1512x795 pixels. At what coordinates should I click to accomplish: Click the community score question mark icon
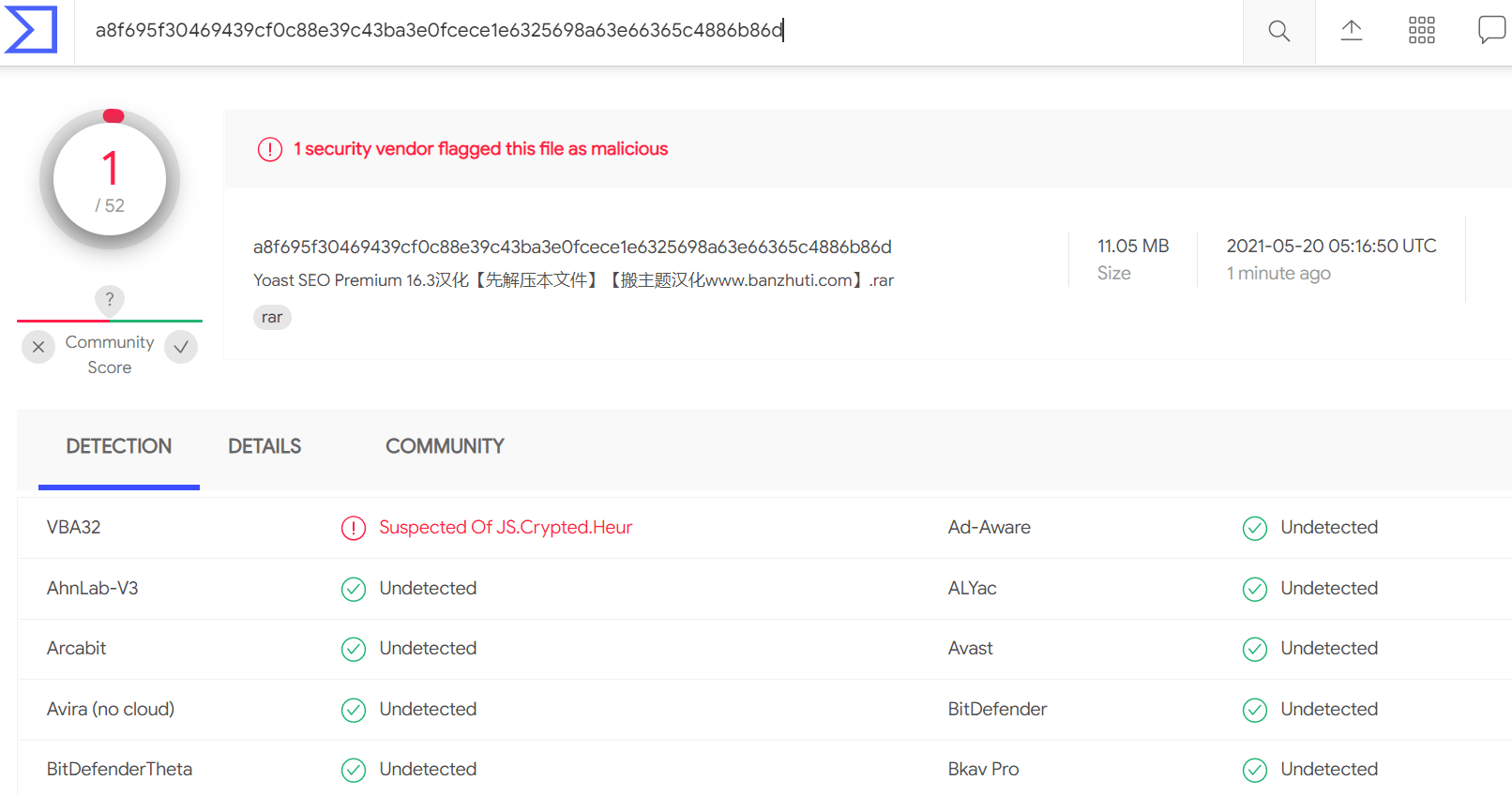click(110, 299)
